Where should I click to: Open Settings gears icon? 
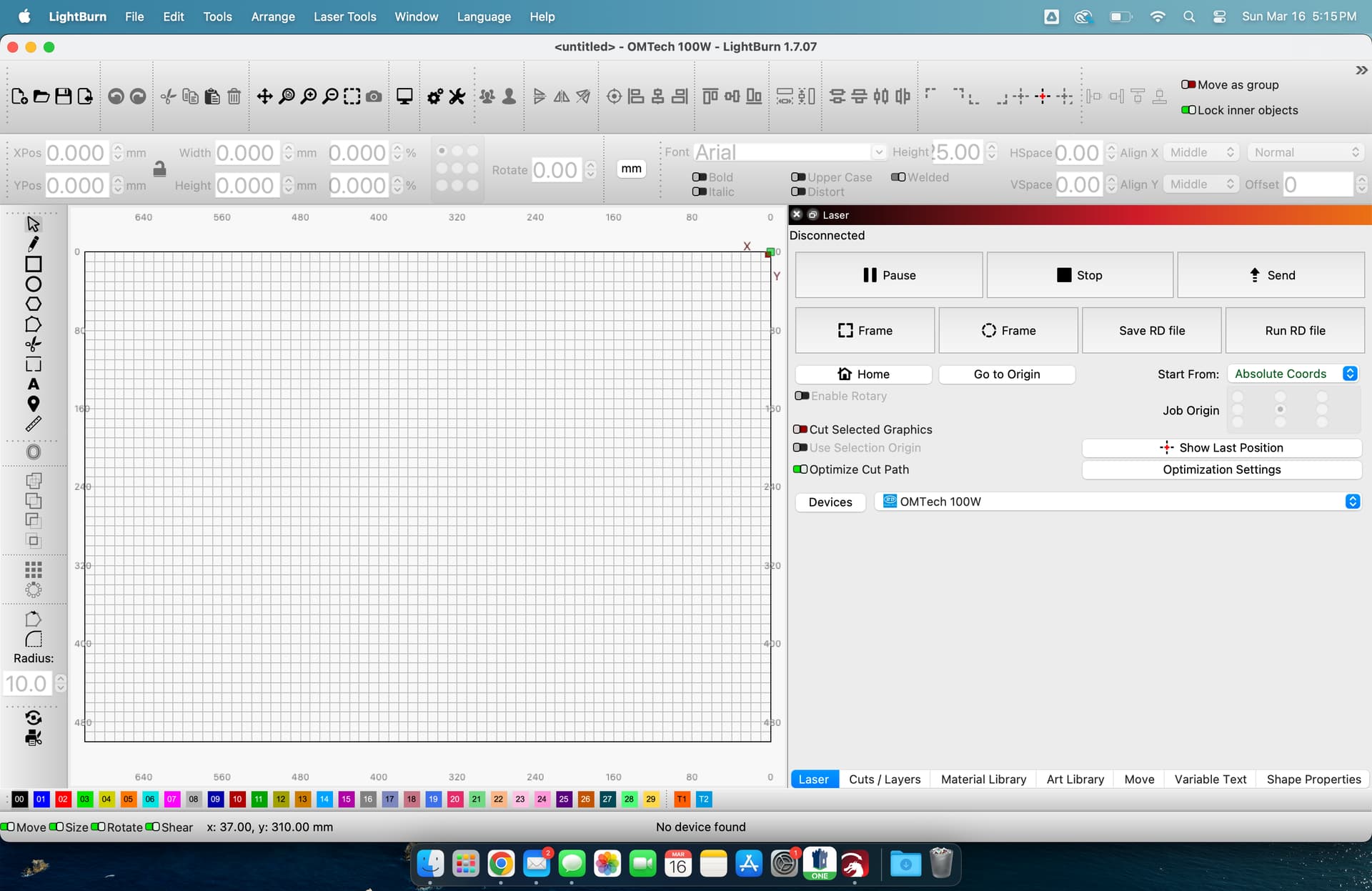coord(434,96)
